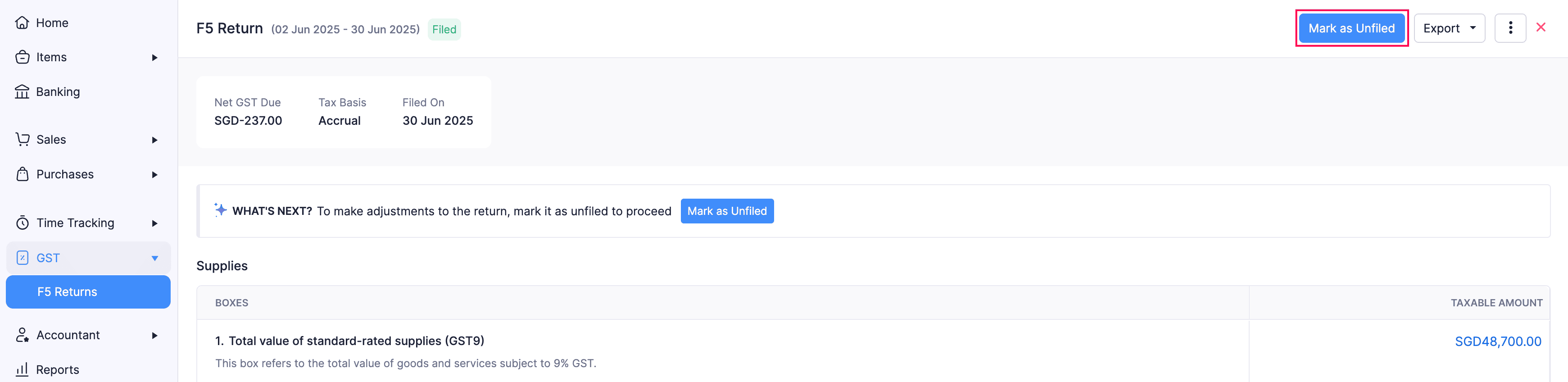The image size is (1568, 382).
Task: Click the Banking building icon
Action: pos(22,92)
